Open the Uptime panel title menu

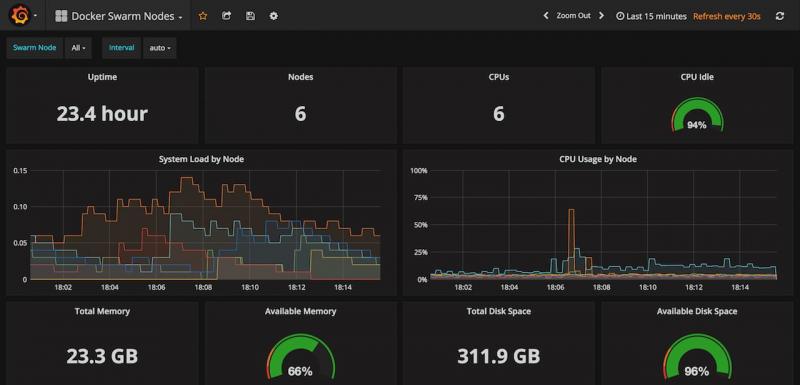click(x=102, y=78)
